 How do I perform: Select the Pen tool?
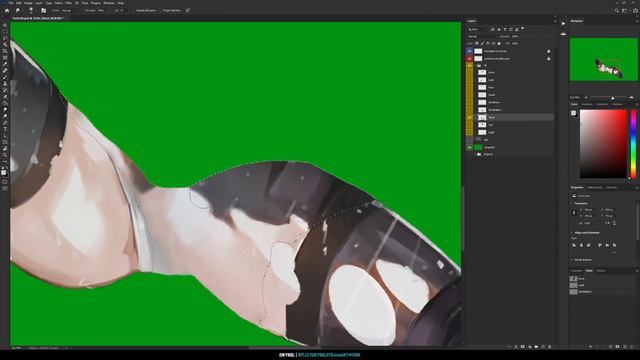pos(5,123)
